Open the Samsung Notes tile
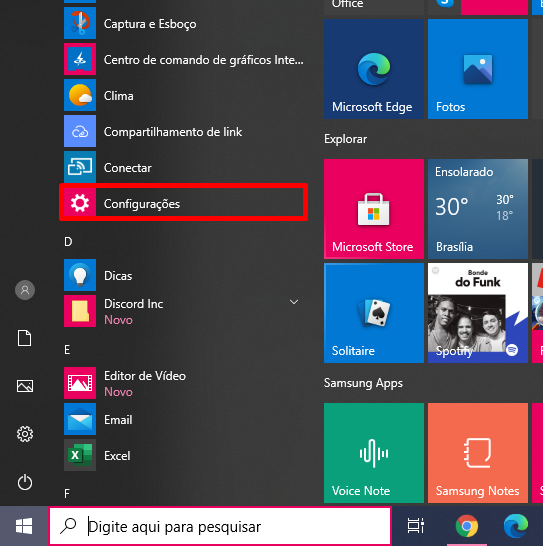Screen dimensions: 543x546 (x=478, y=453)
